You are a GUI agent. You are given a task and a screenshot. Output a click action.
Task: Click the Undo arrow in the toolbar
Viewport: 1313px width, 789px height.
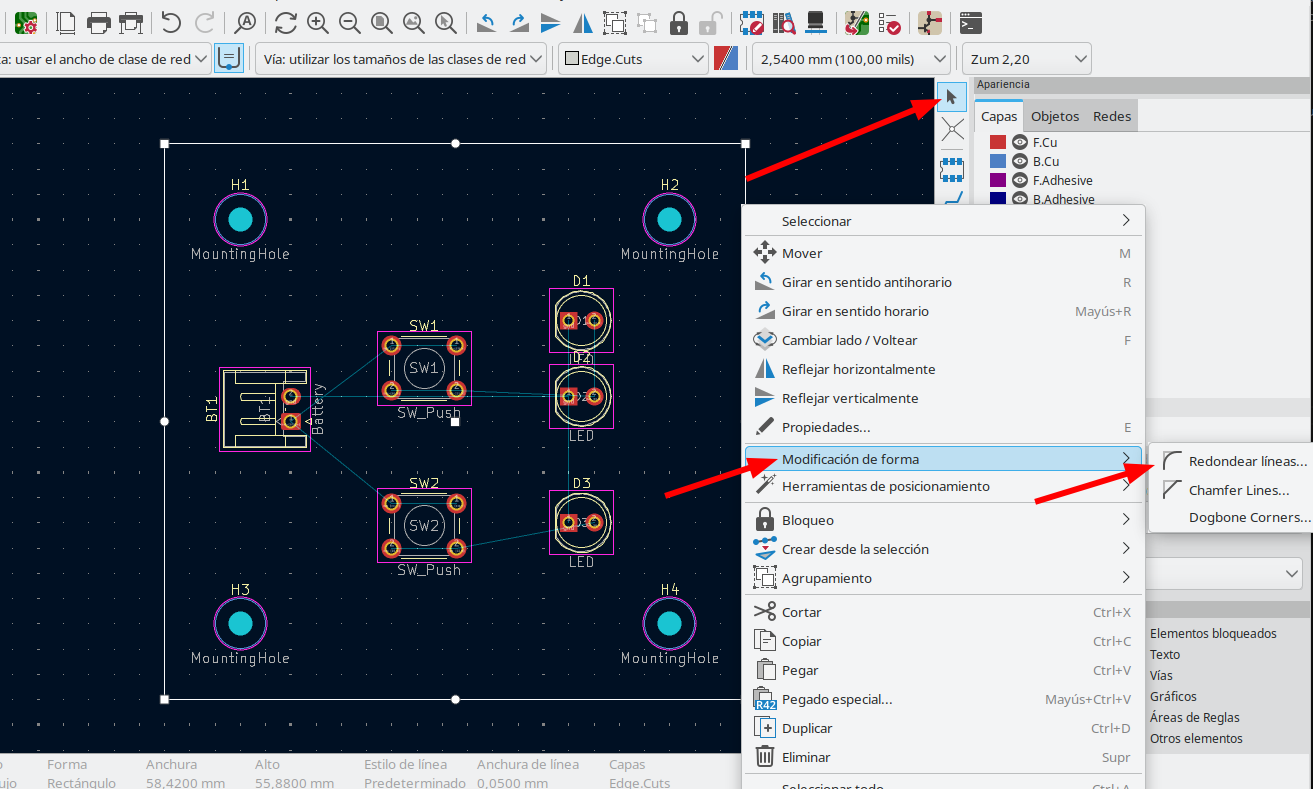(171, 22)
